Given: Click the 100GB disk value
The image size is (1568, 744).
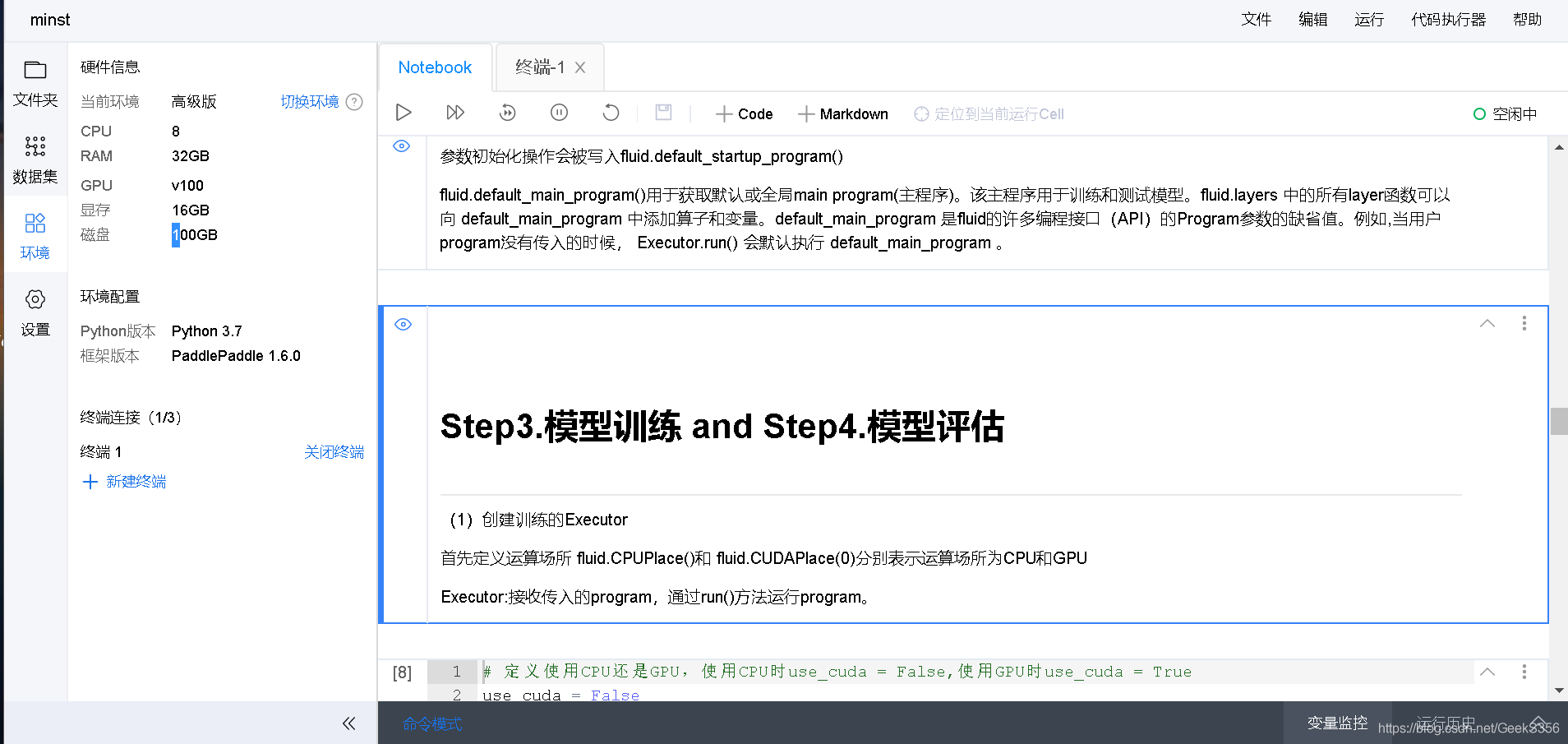Looking at the screenshot, I should point(195,235).
